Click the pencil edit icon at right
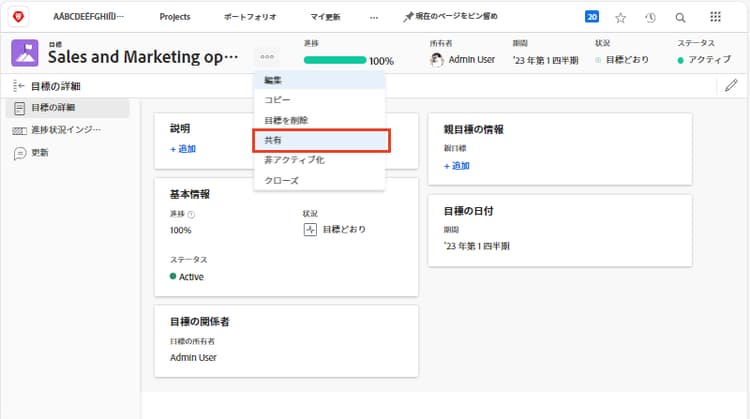Viewport: 750px width, 419px height. tap(731, 86)
